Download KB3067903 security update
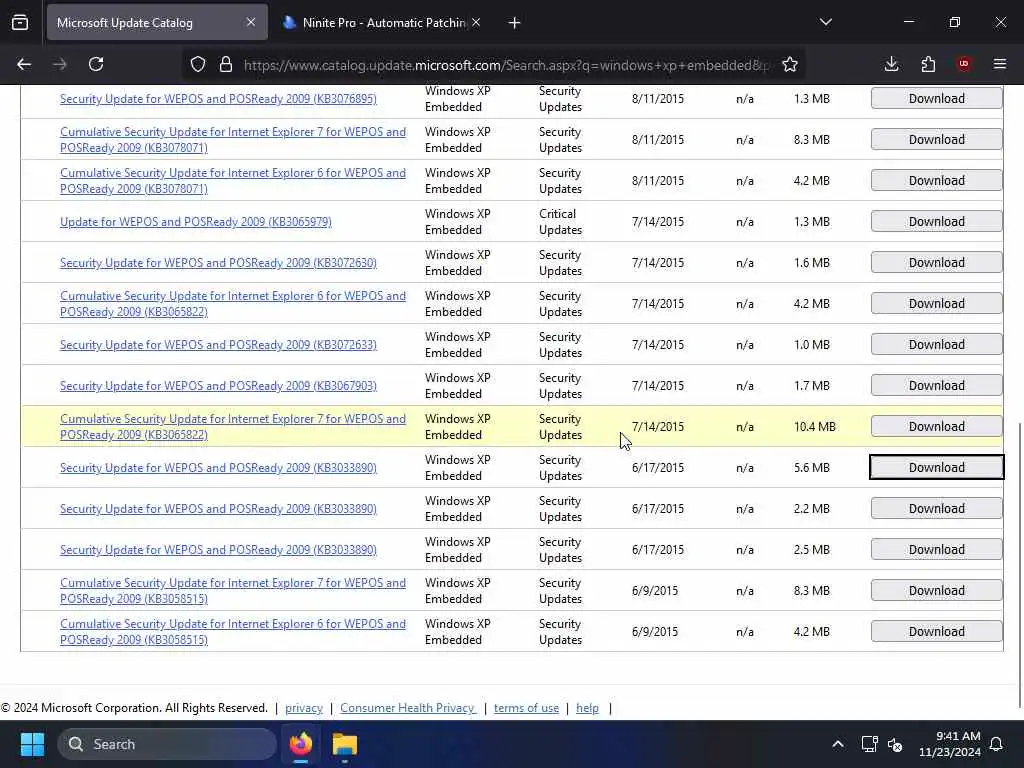 click(936, 385)
